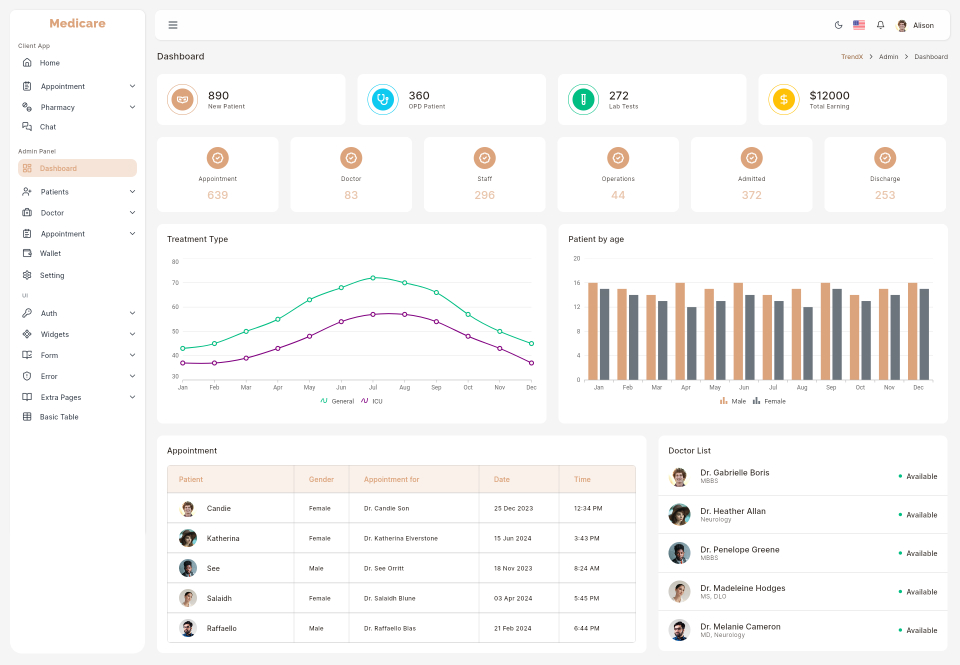
Task: Click the Total Earning dollar icon
Action: tap(784, 99)
